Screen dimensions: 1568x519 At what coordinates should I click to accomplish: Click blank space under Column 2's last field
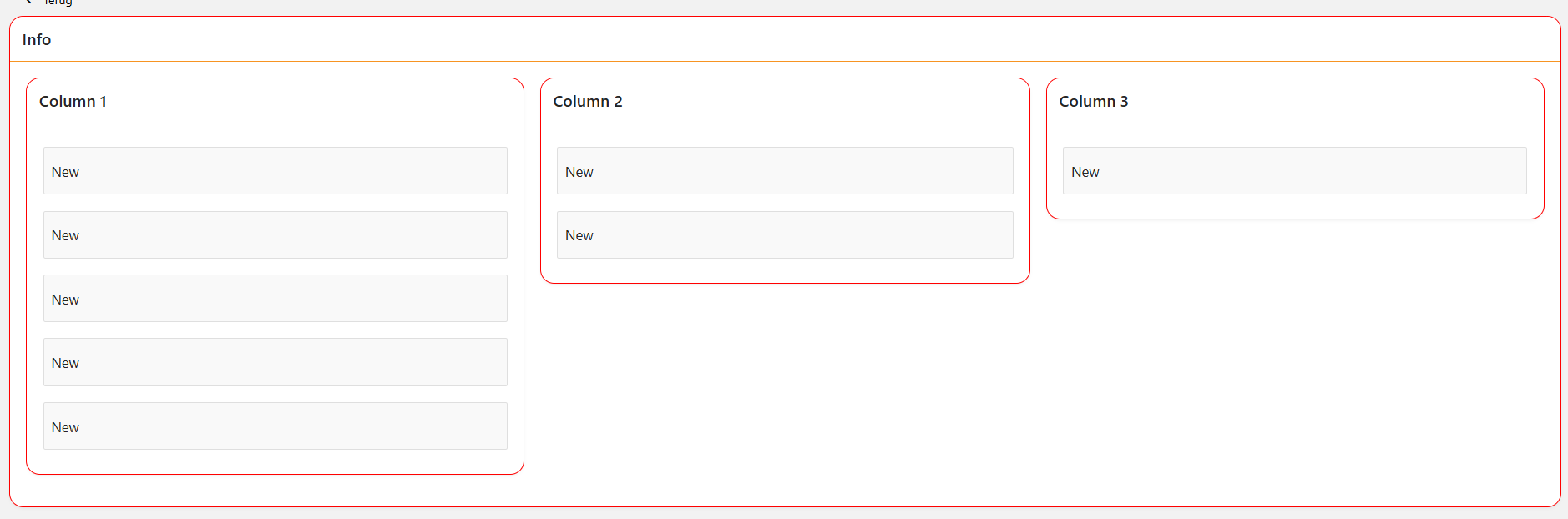point(785,270)
